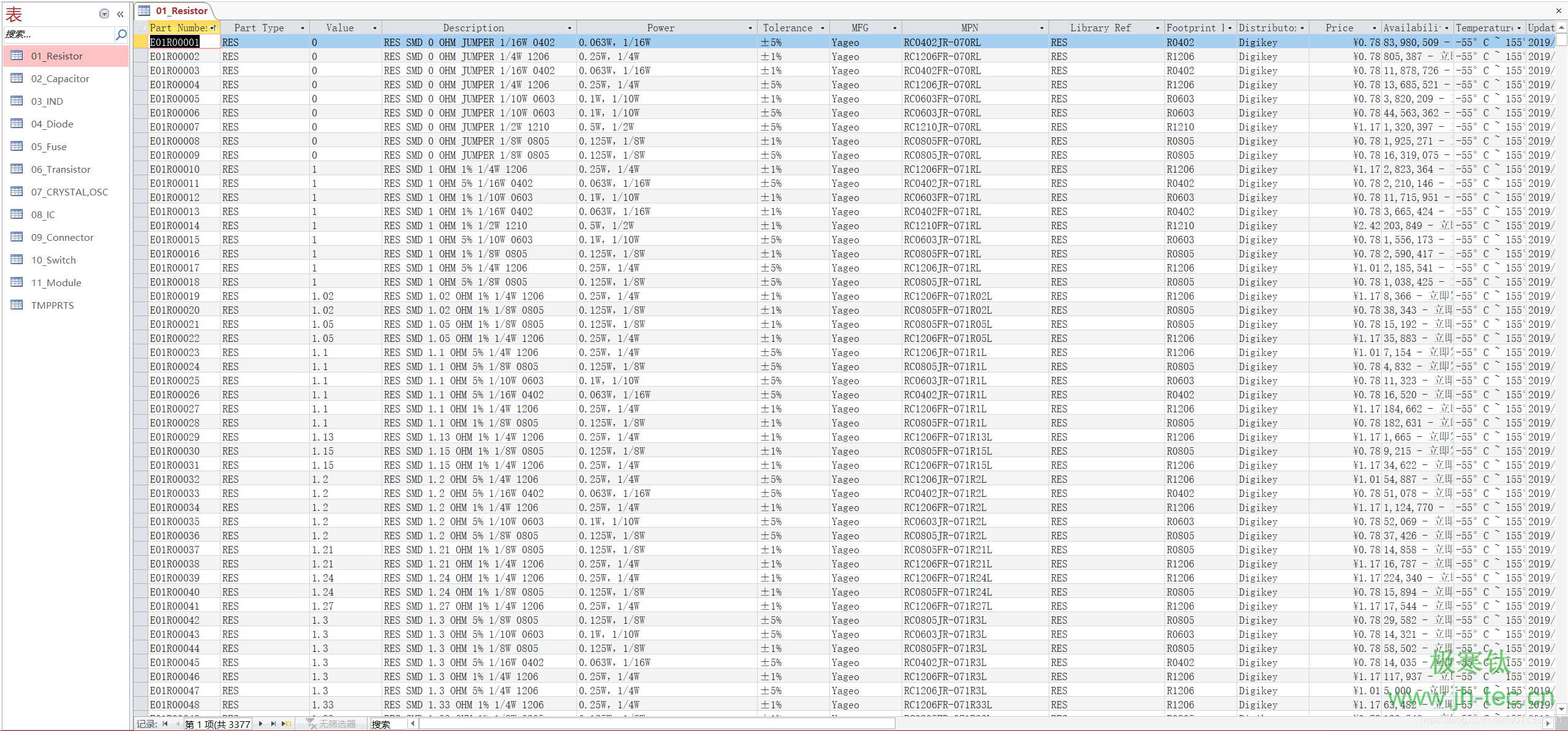Toggle the no-filter indicator in the status bar

[x=331, y=724]
